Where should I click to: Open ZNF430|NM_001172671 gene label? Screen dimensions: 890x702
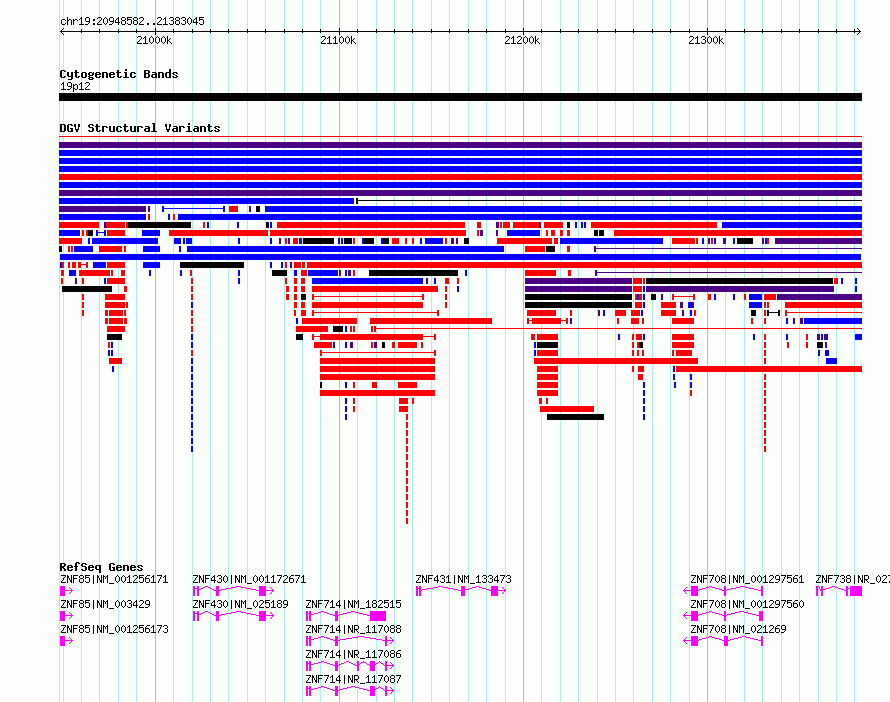(249, 579)
